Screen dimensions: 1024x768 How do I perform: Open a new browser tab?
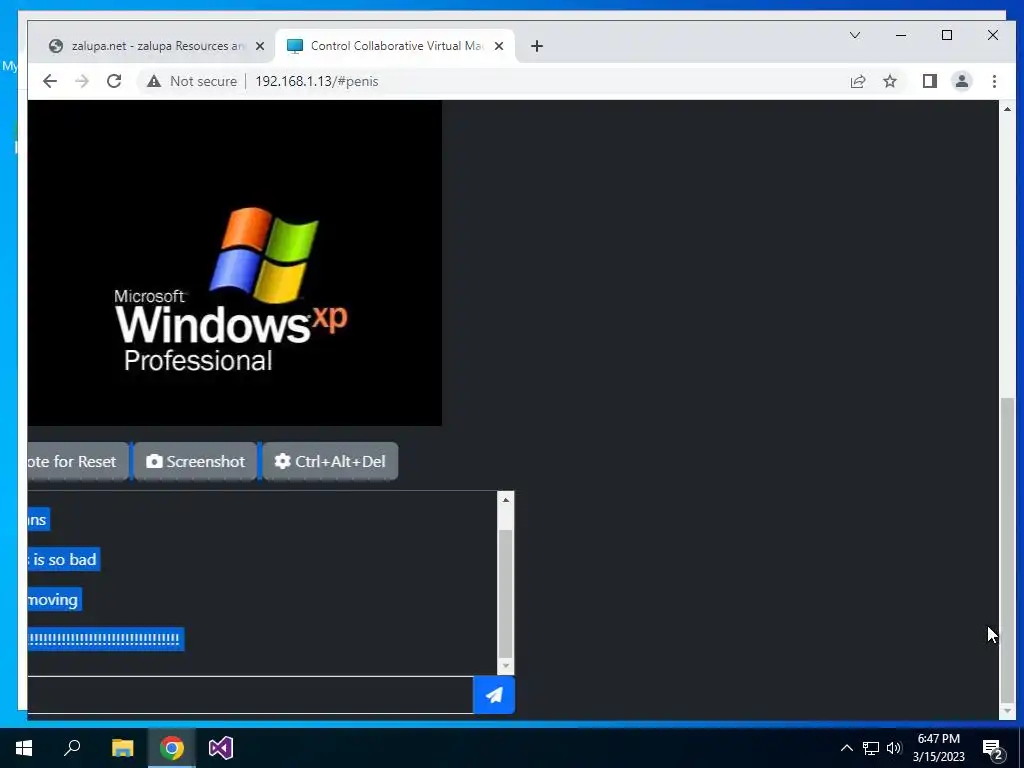point(536,46)
